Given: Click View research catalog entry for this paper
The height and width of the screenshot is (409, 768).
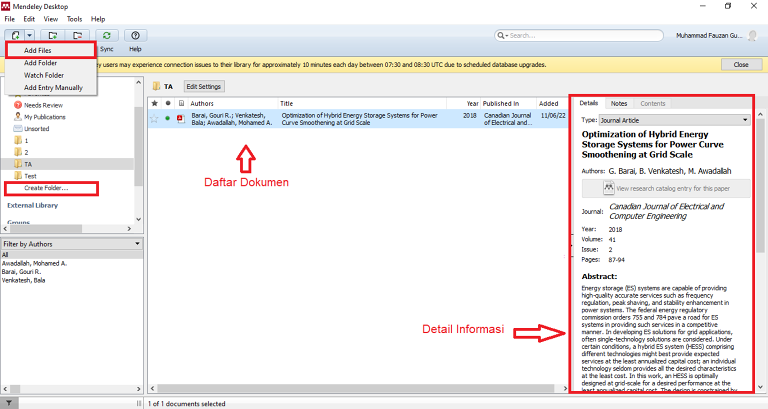Looking at the screenshot, I should point(666,188).
